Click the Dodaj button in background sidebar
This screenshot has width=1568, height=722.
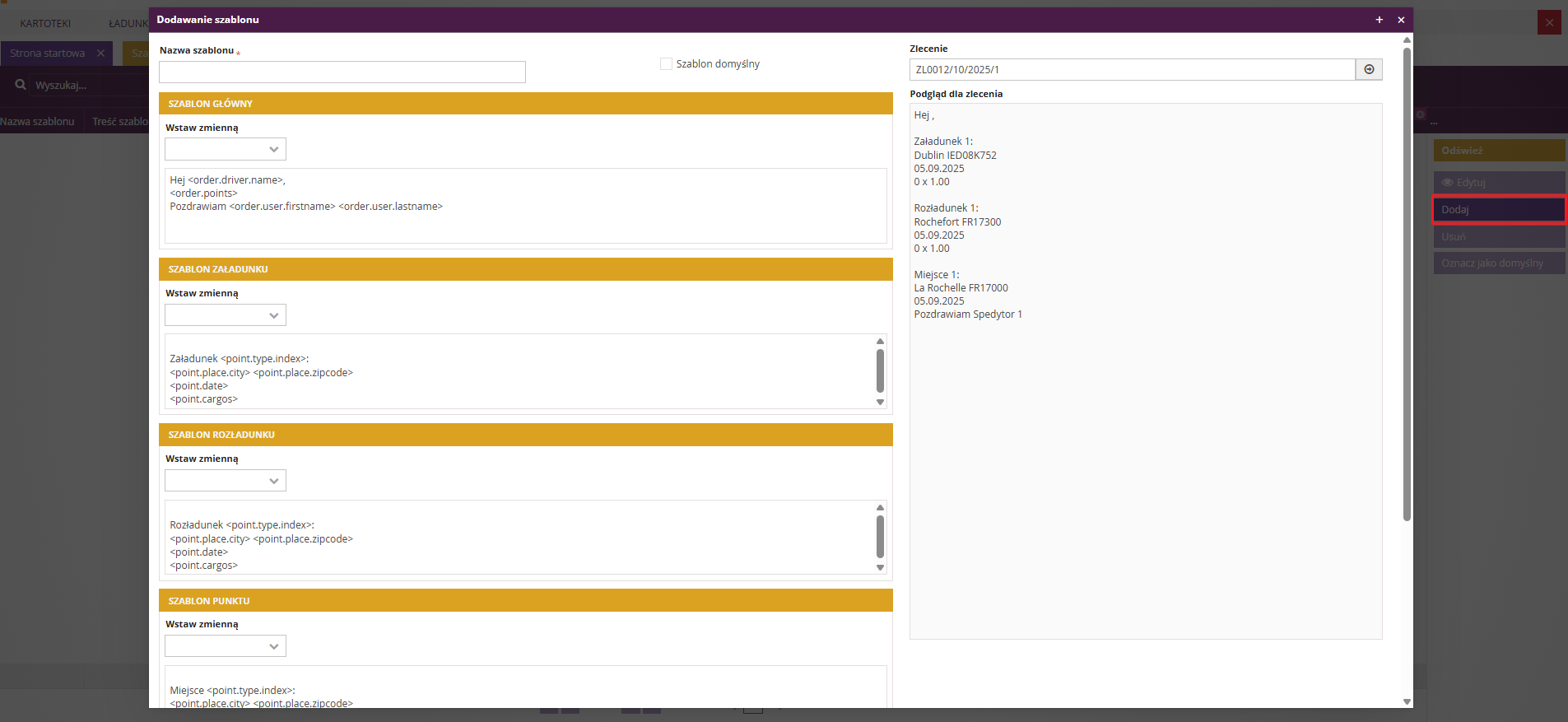pos(1499,209)
